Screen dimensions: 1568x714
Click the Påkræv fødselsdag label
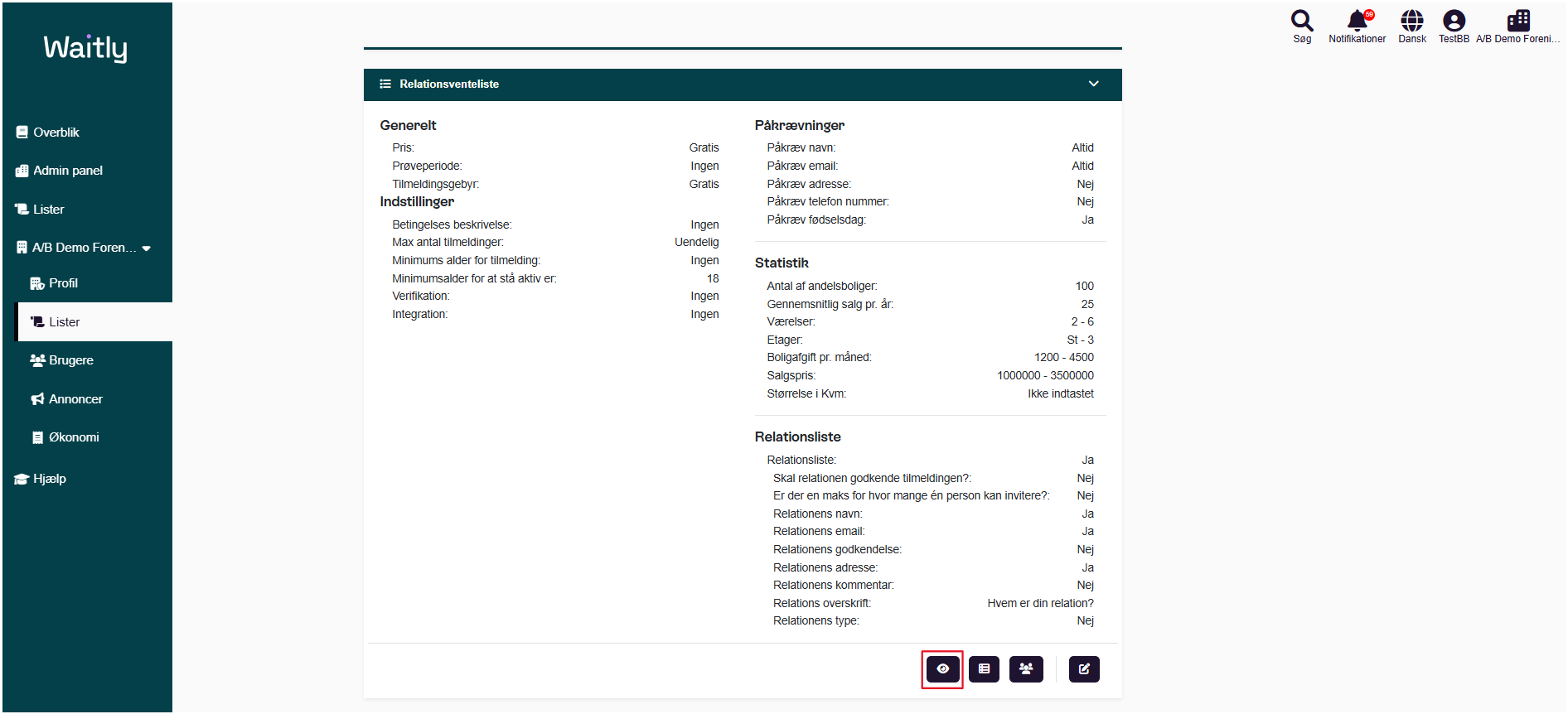pos(816,220)
